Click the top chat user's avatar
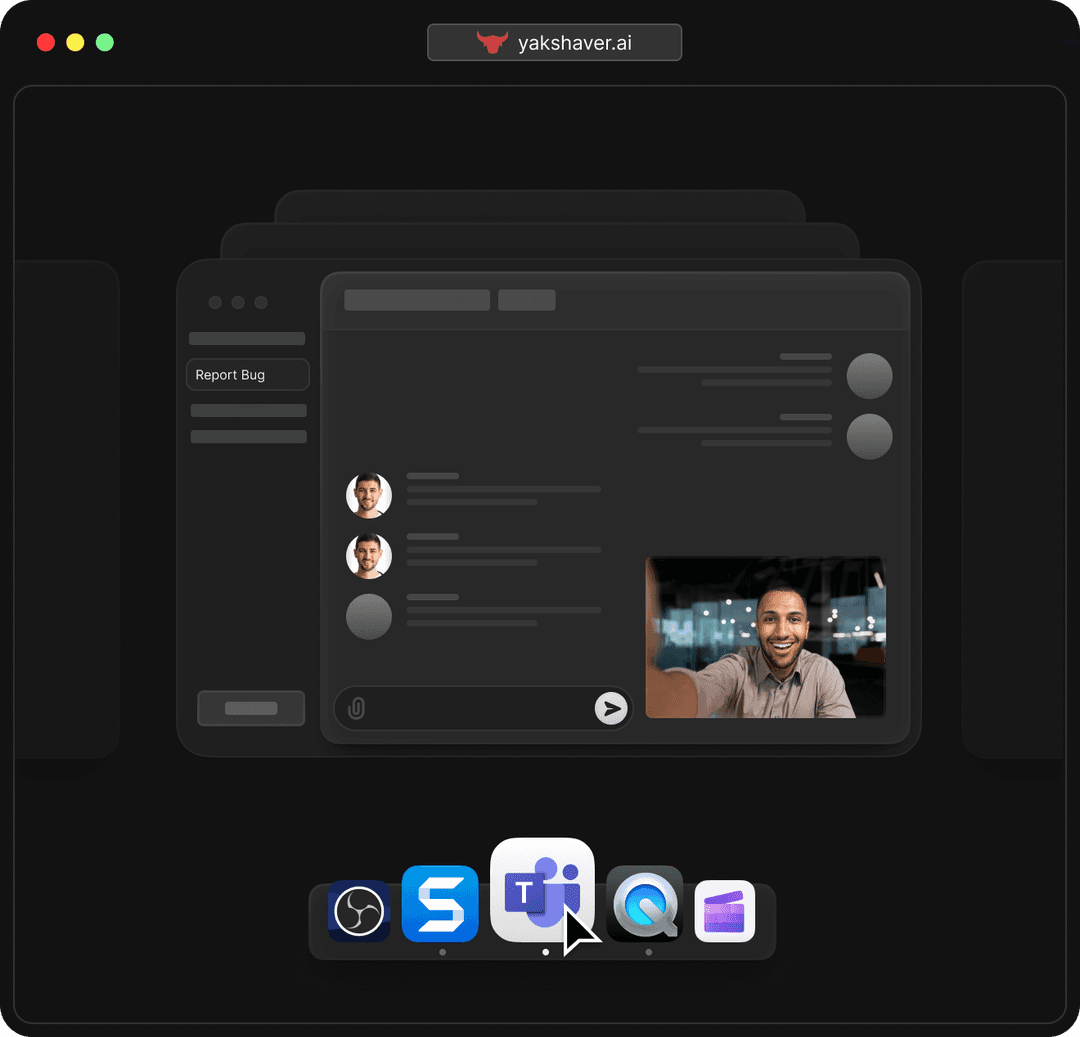This screenshot has width=1080, height=1037. click(x=368, y=495)
